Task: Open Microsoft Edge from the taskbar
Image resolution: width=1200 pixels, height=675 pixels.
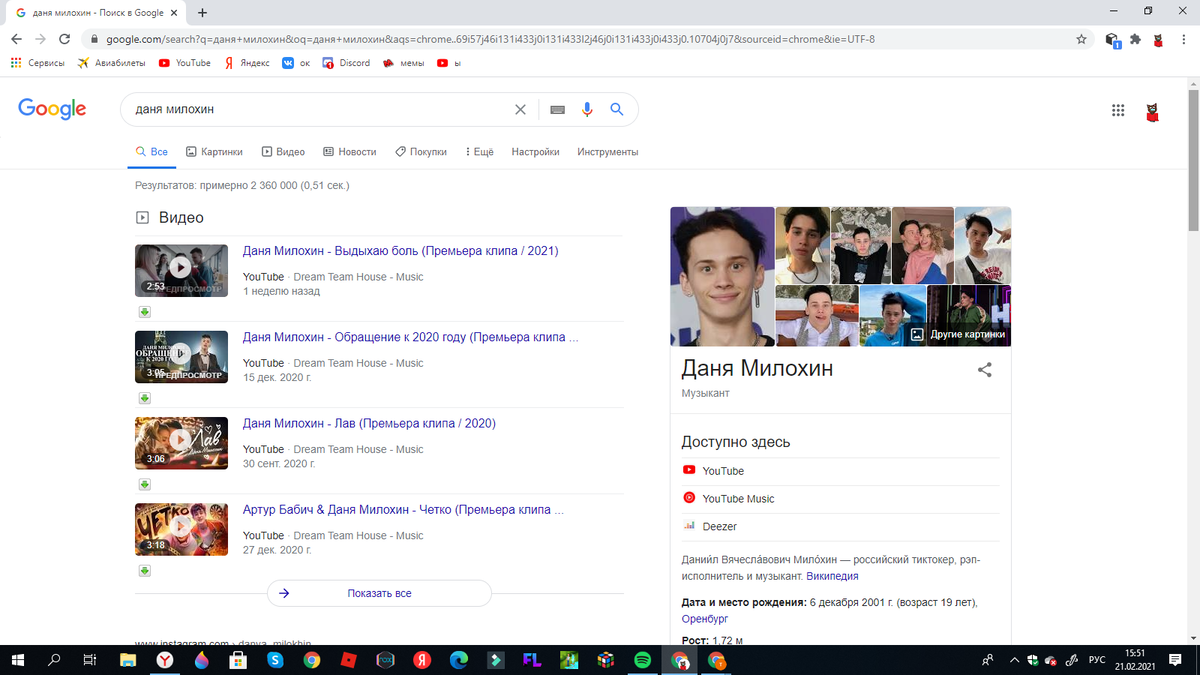Action: [458, 660]
